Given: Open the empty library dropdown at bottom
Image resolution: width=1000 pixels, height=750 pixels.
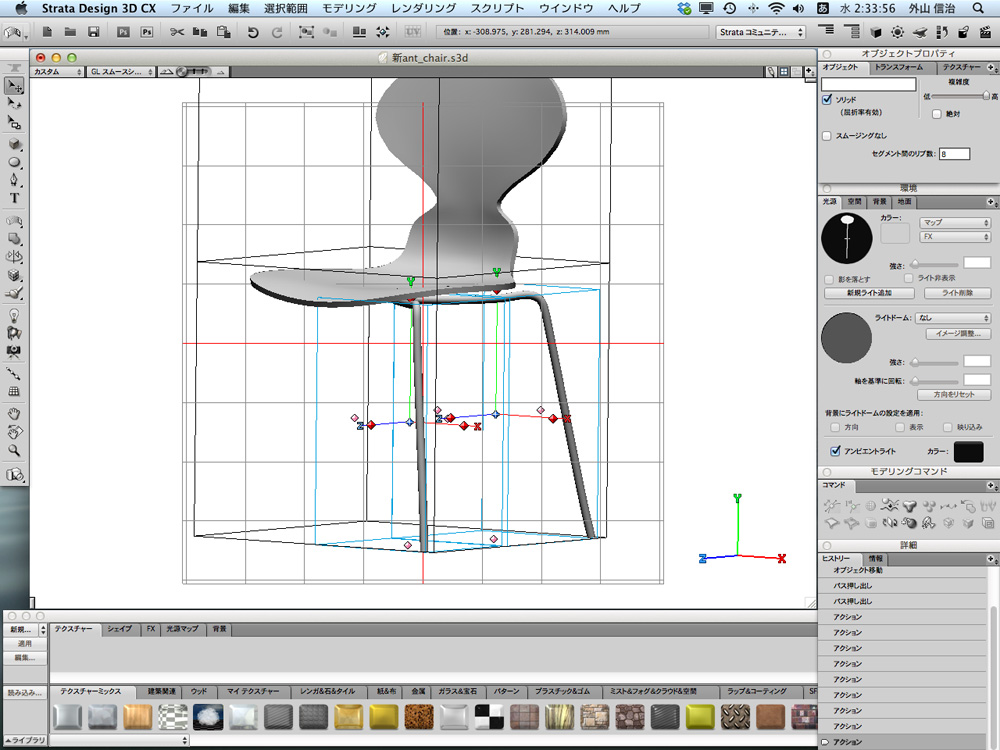Looking at the screenshot, I should [119, 740].
